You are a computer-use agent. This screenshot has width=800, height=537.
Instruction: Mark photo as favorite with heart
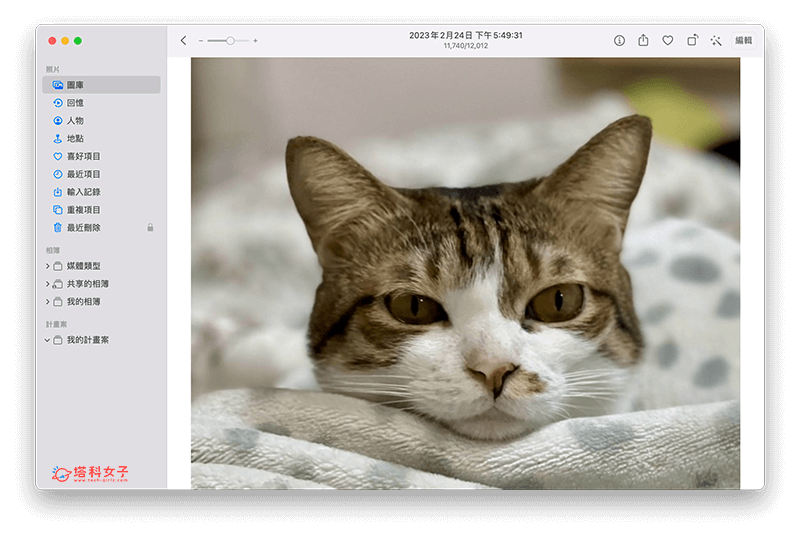click(668, 40)
